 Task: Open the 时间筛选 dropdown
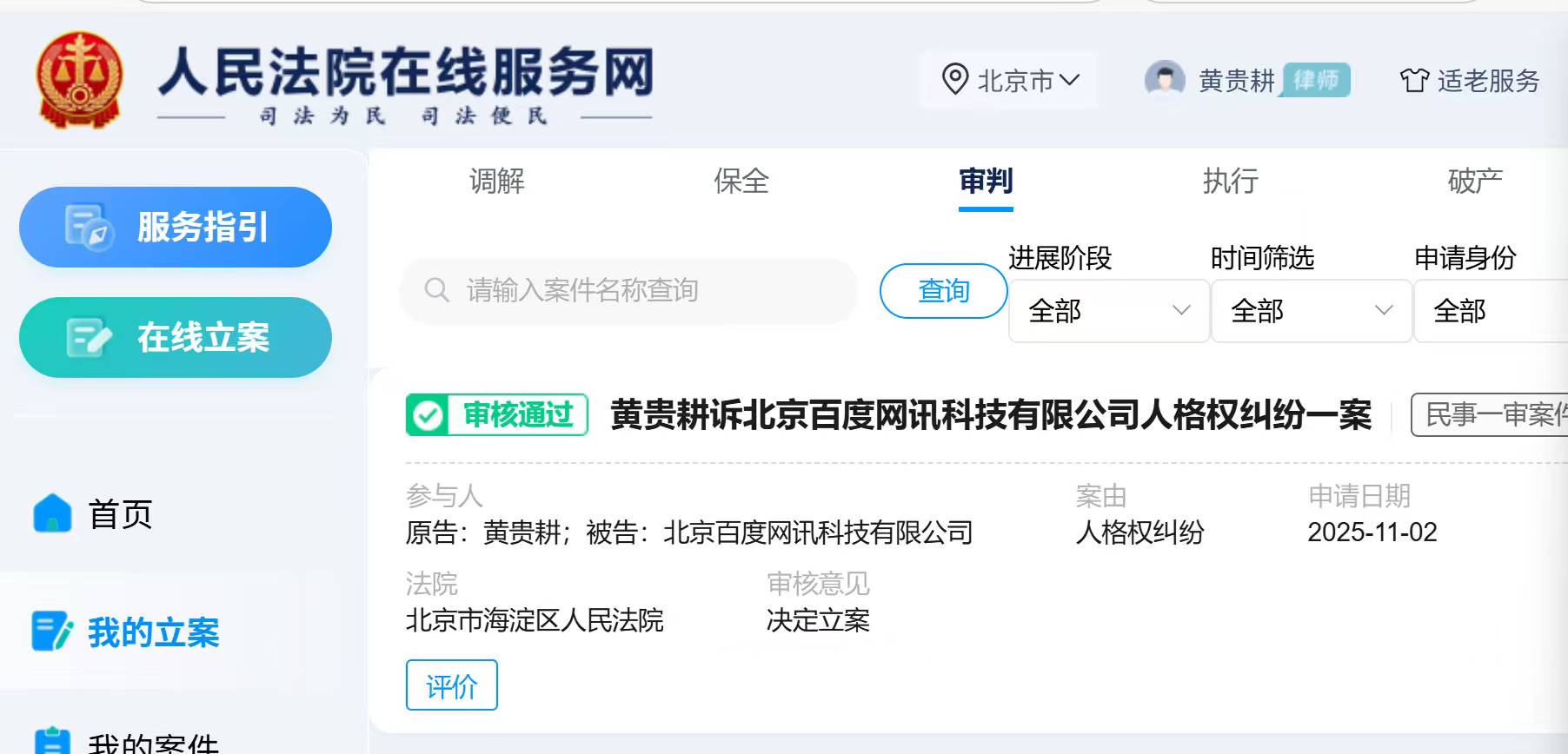click(x=1311, y=311)
